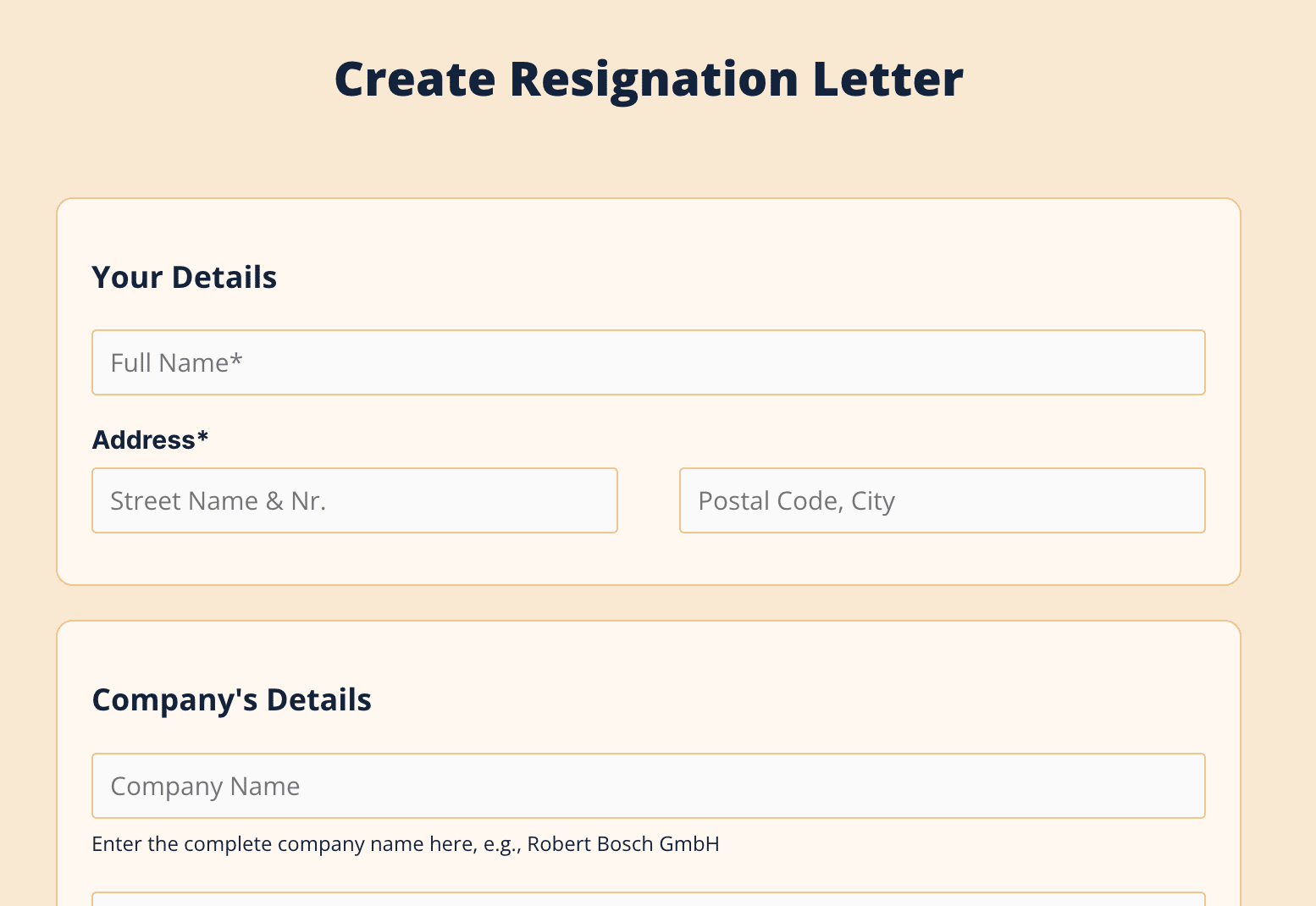This screenshot has height=906, width=1316.
Task: Click the word Resignation in the page title
Action: click(x=653, y=79)
